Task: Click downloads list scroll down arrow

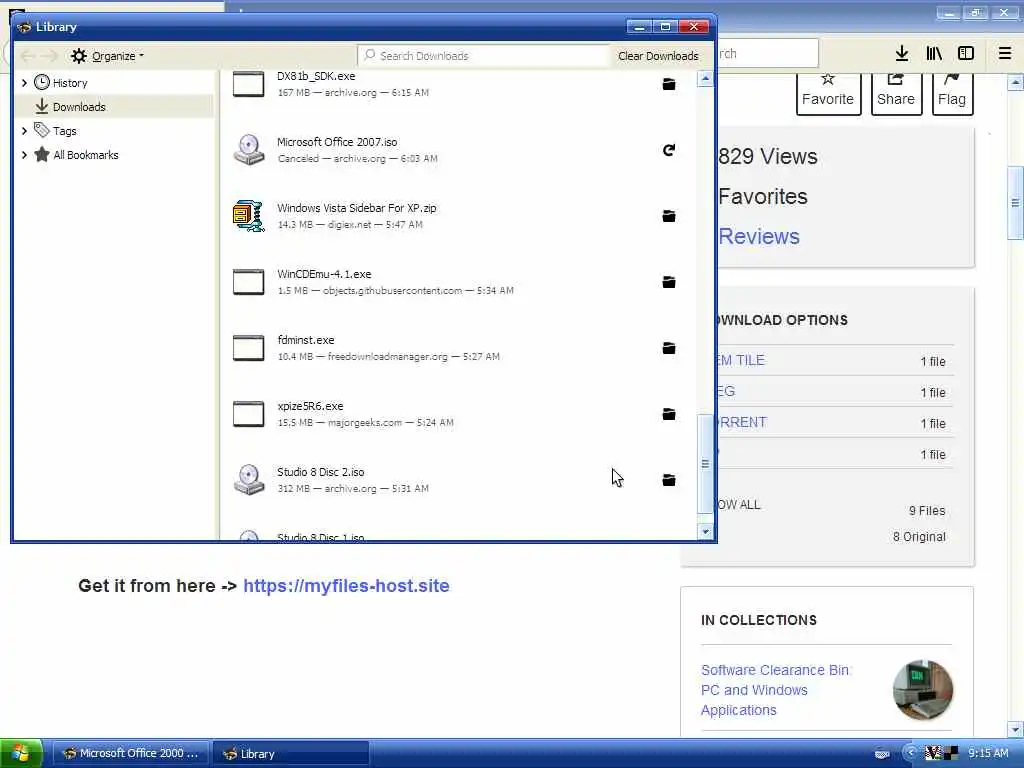Action: click(705, 532)
